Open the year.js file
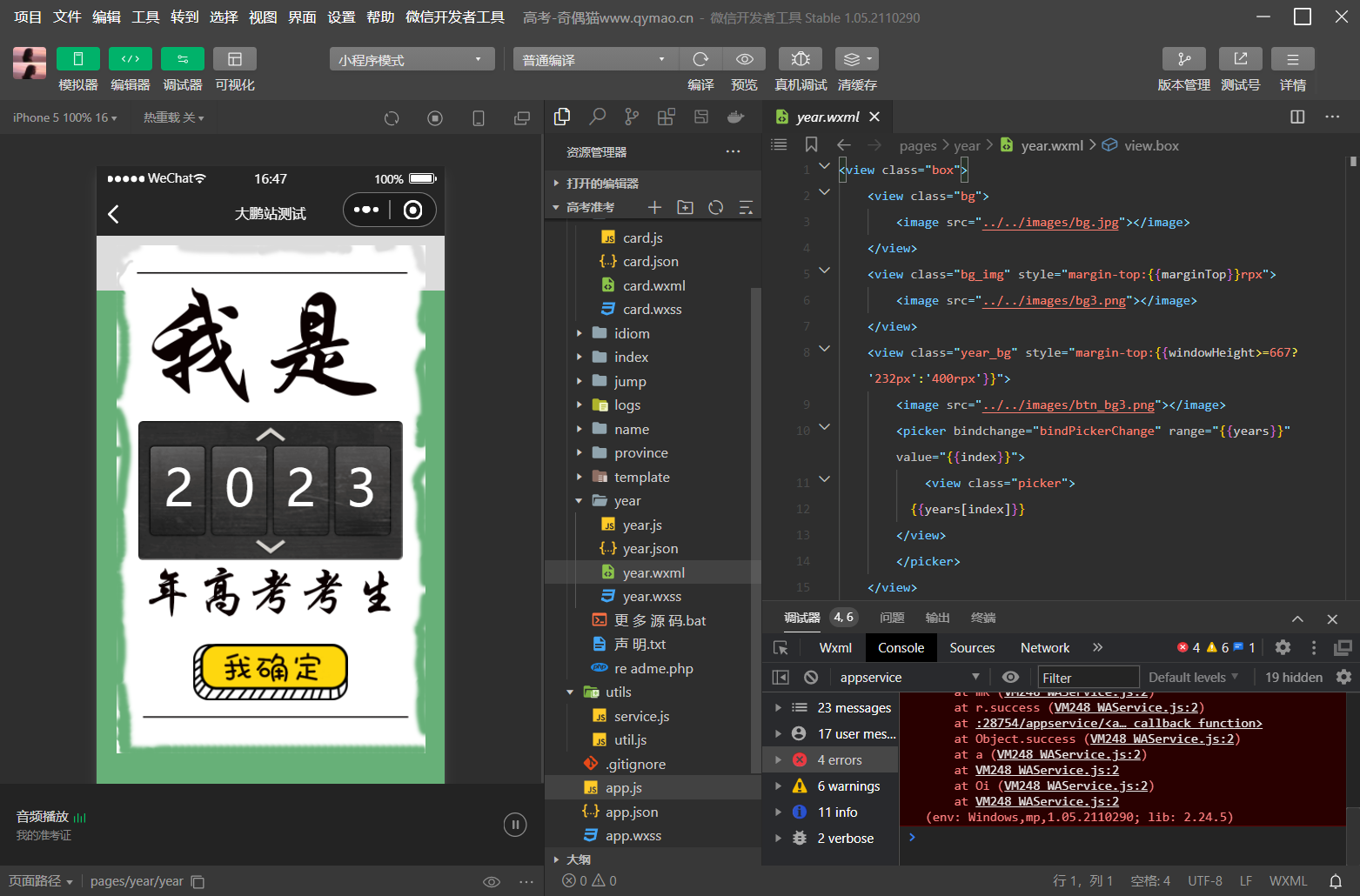 pos(642,525)
